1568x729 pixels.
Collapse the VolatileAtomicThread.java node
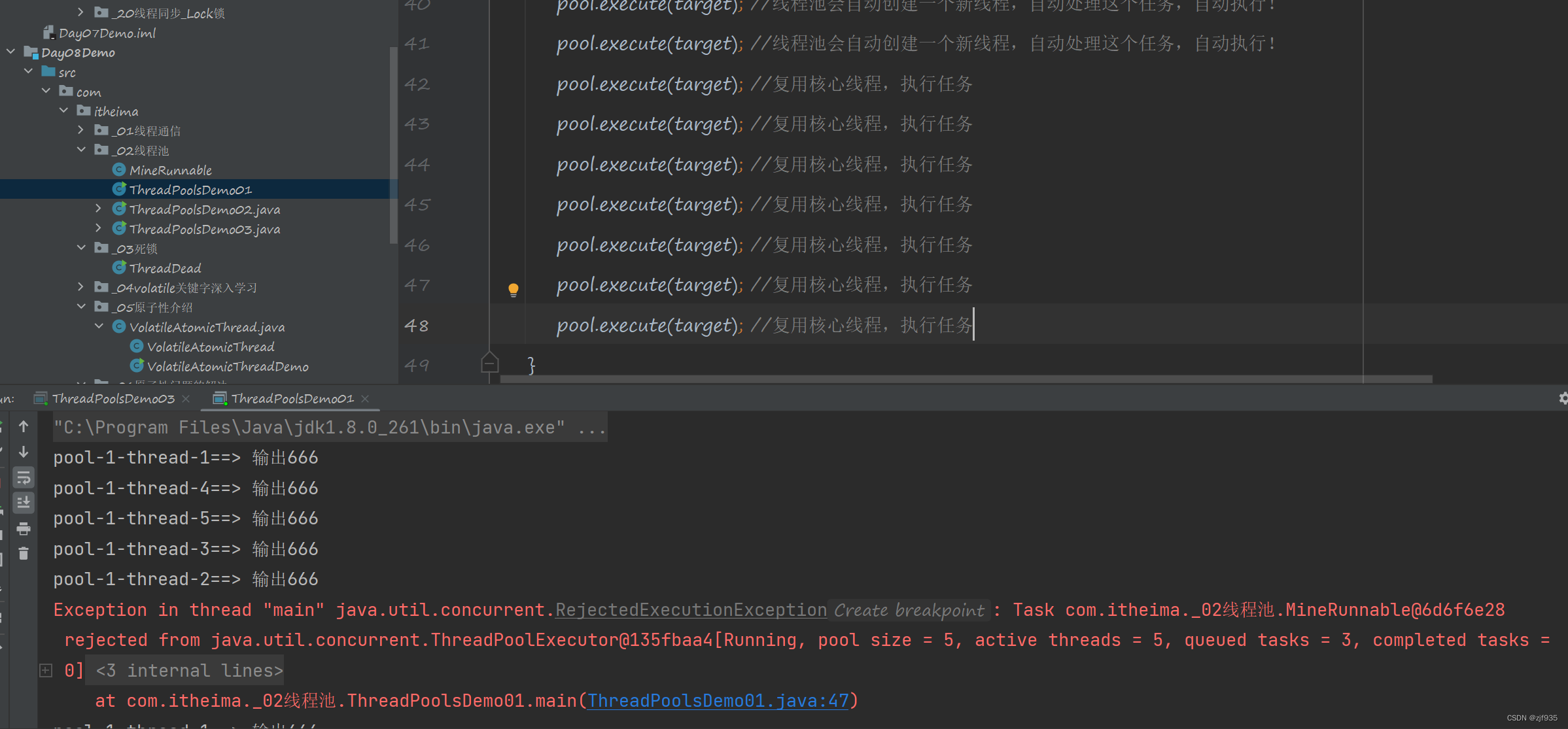tap(99, 326)
